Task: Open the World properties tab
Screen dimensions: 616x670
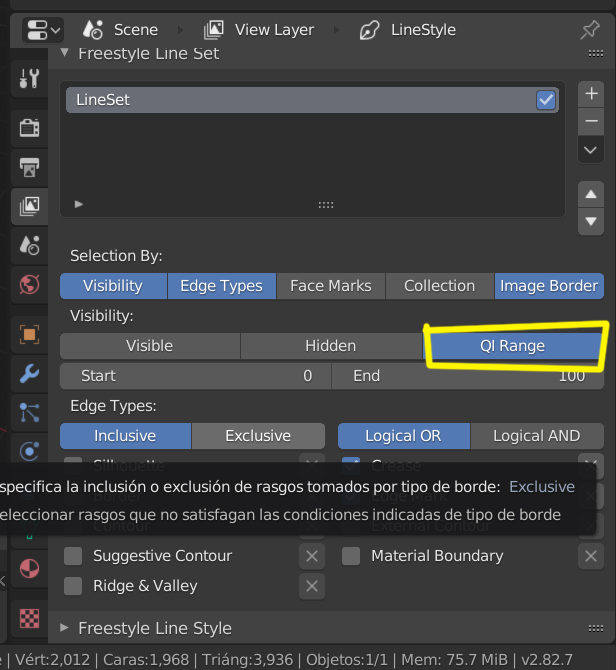Action: click(29, 285)
